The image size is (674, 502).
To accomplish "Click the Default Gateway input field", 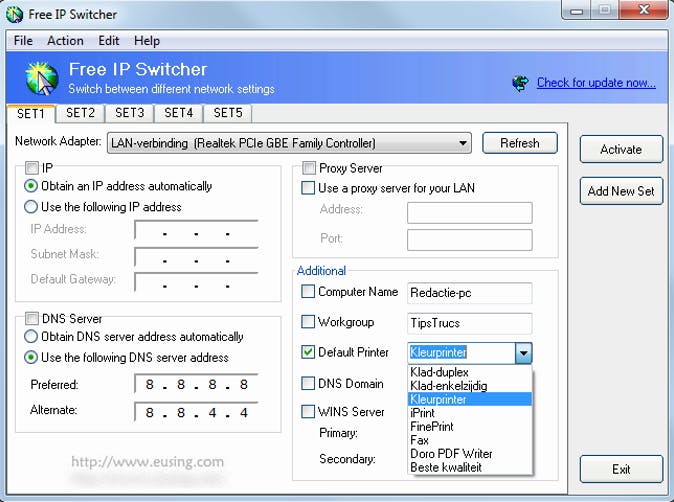I will [x=196, y=282].
